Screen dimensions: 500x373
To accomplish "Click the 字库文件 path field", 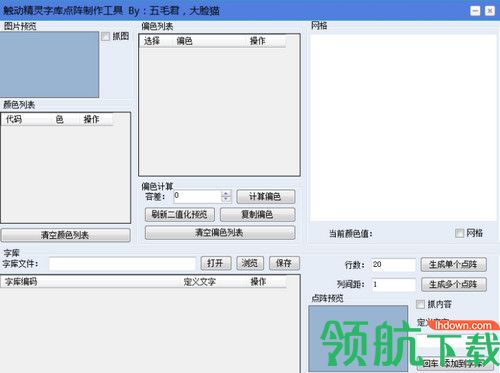I will [122, 264].
